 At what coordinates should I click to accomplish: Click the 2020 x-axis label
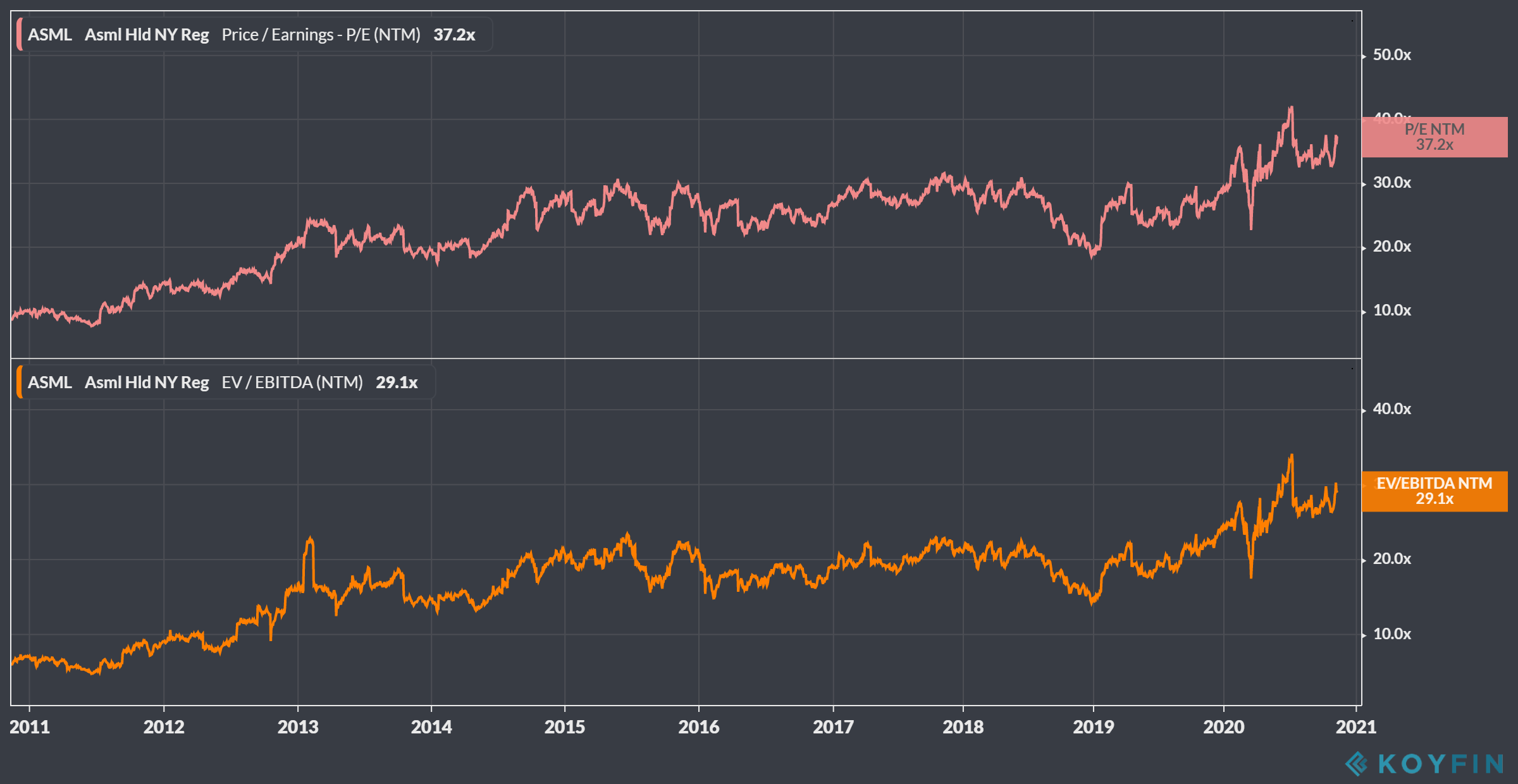click(1224, 727)
